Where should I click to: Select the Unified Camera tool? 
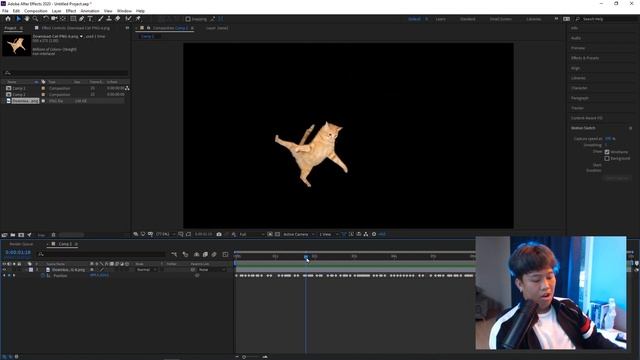click(54, 19)
